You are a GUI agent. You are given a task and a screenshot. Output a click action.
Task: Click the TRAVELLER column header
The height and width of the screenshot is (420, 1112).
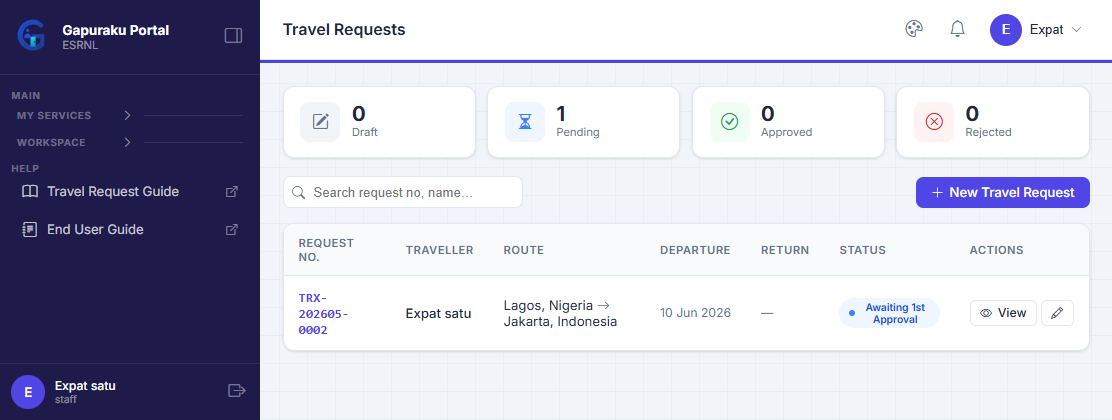click(440, 250)
